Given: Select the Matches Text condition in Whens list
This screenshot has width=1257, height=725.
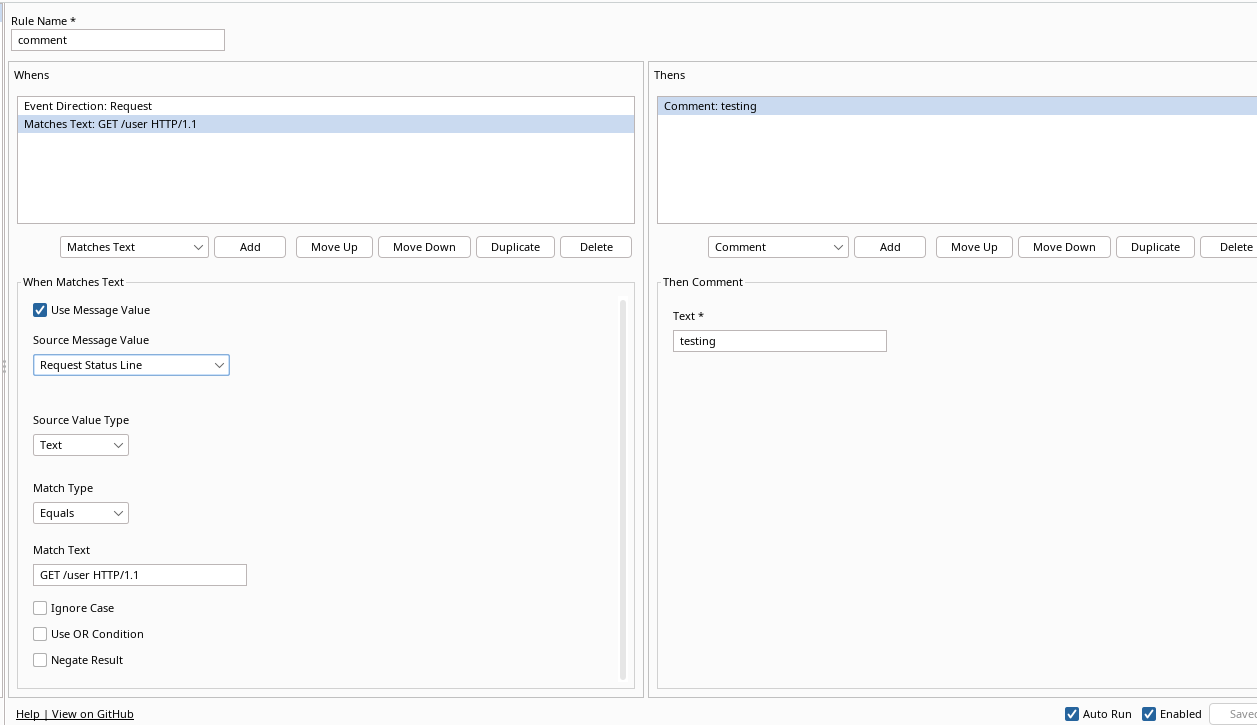Looking at the screenshot, I should click(x=110, y=124).
